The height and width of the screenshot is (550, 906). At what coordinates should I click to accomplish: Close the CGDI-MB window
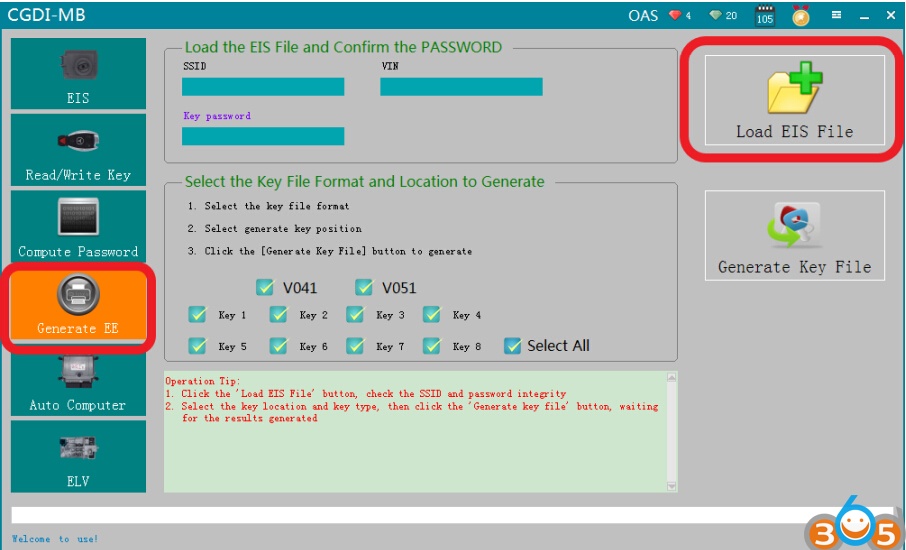(891, 16)
